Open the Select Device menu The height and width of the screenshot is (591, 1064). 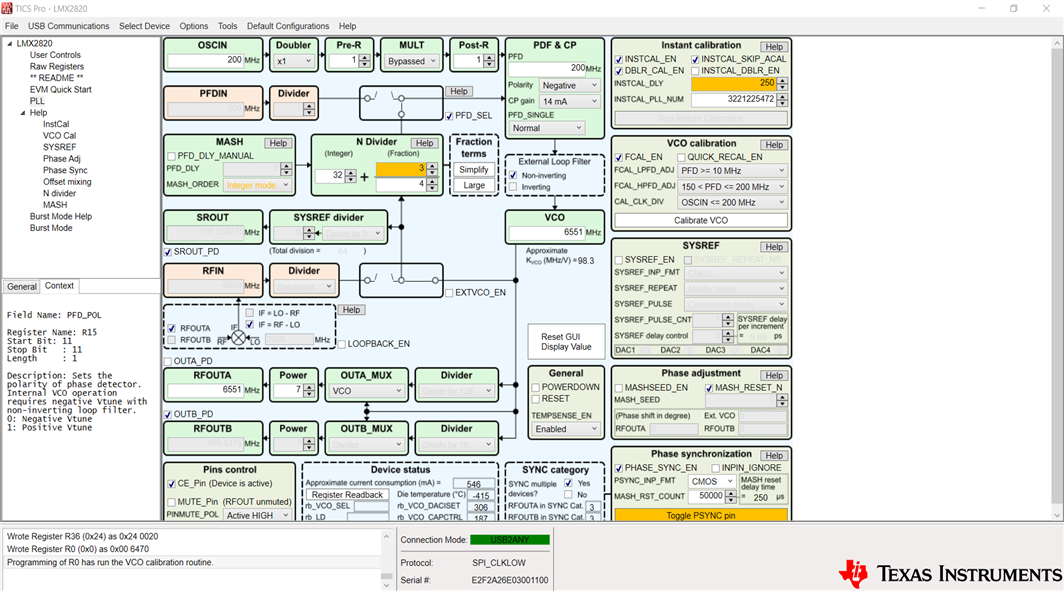click(144, 26)
